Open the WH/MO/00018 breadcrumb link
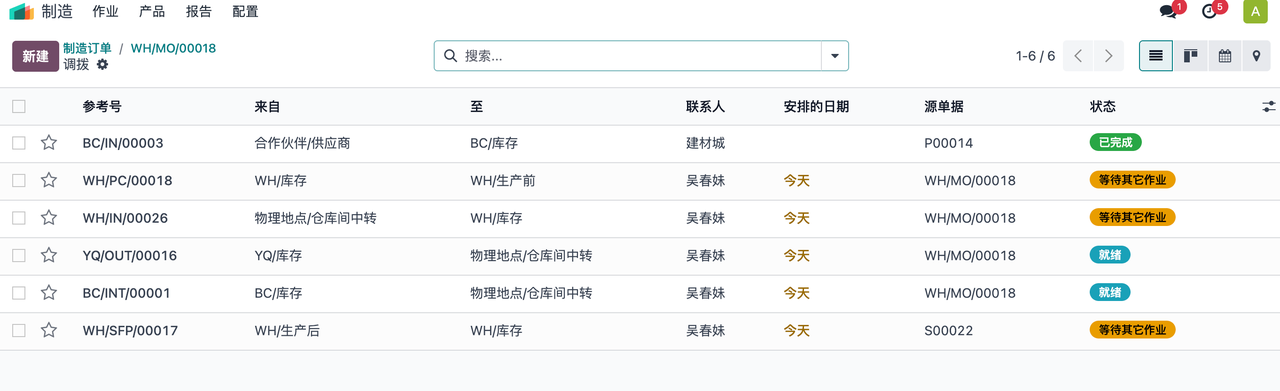 point(173,48)
